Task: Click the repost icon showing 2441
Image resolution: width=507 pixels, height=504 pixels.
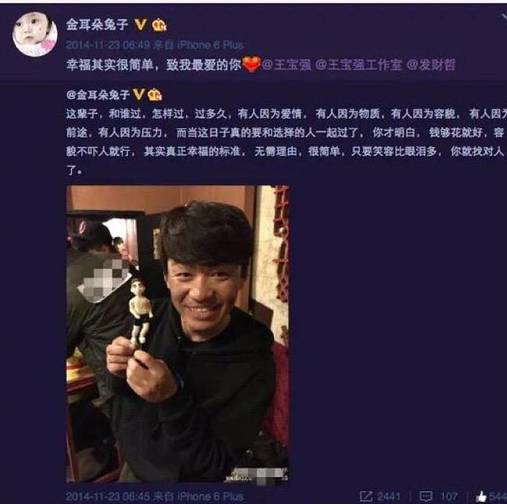Action: pyautogui.click(x=366, y=496)
